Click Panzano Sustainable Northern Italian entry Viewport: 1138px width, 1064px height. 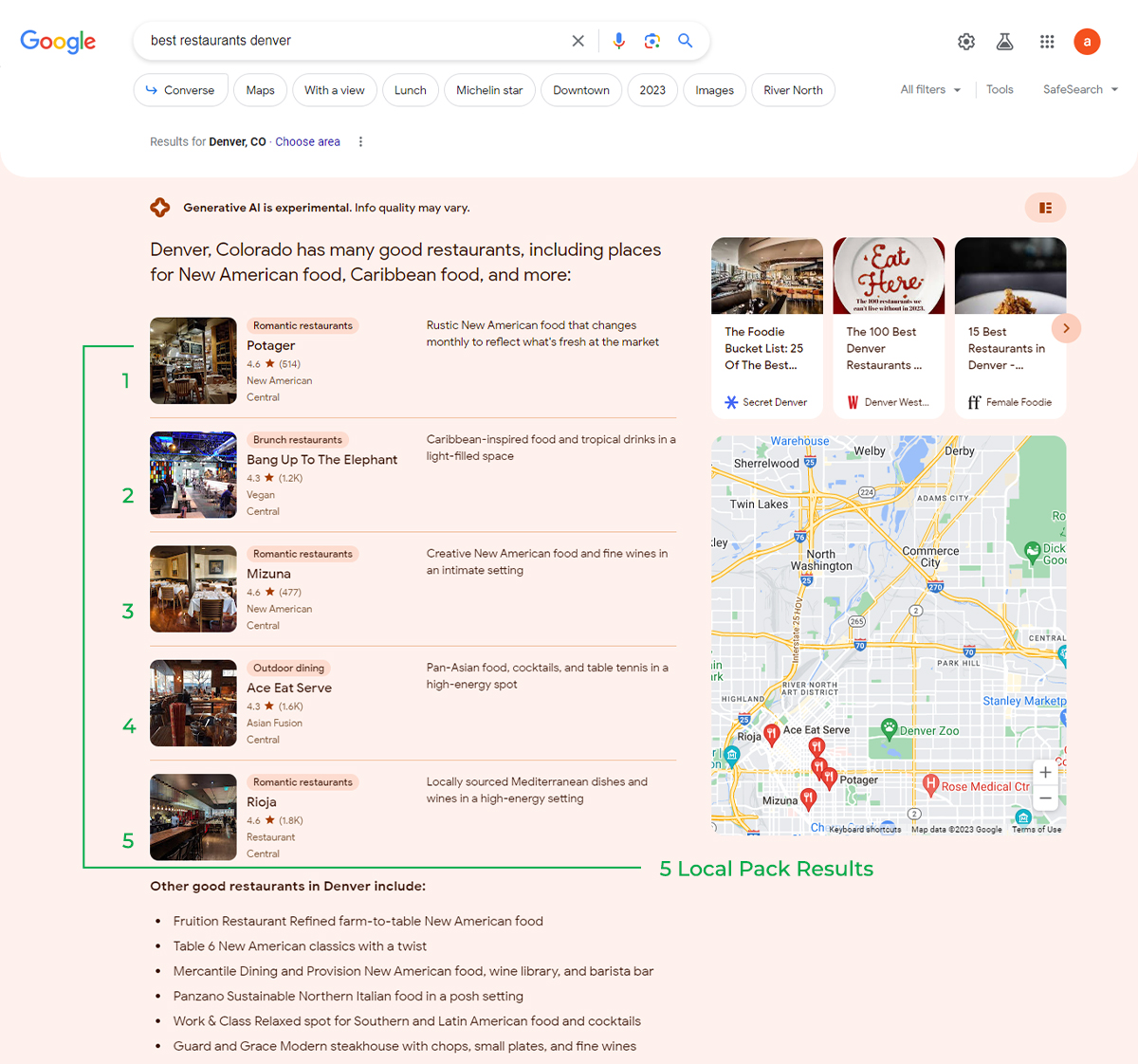(348, 997)
